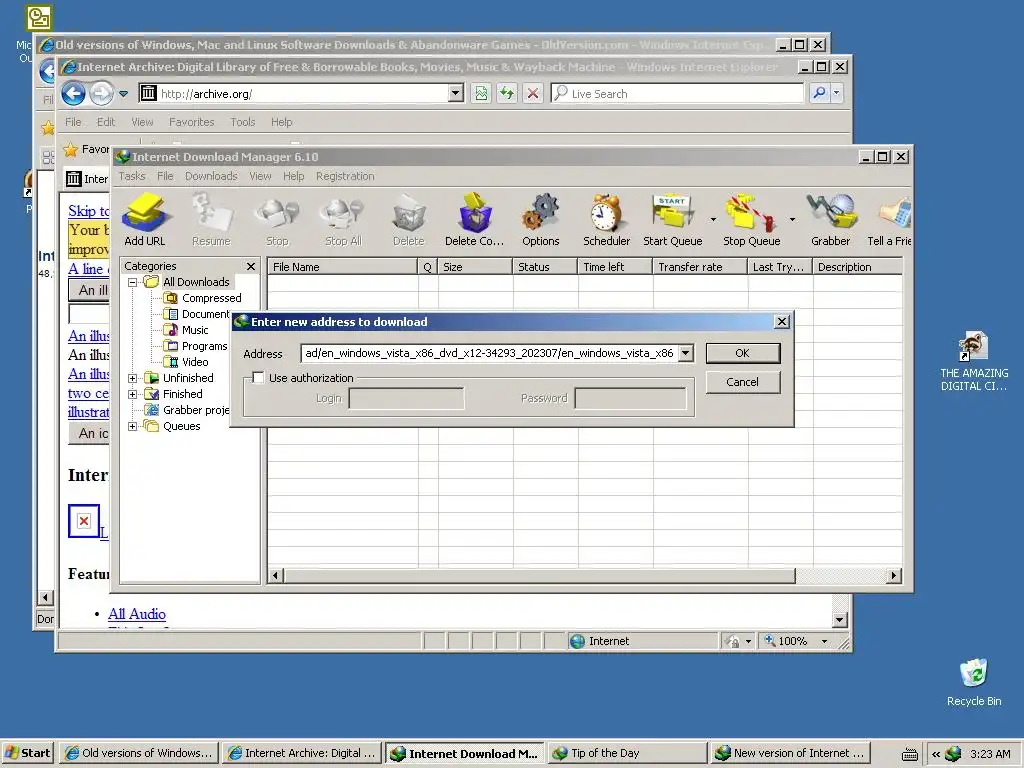
Task: Open the Live Search options dropdown
Action: 837,93
